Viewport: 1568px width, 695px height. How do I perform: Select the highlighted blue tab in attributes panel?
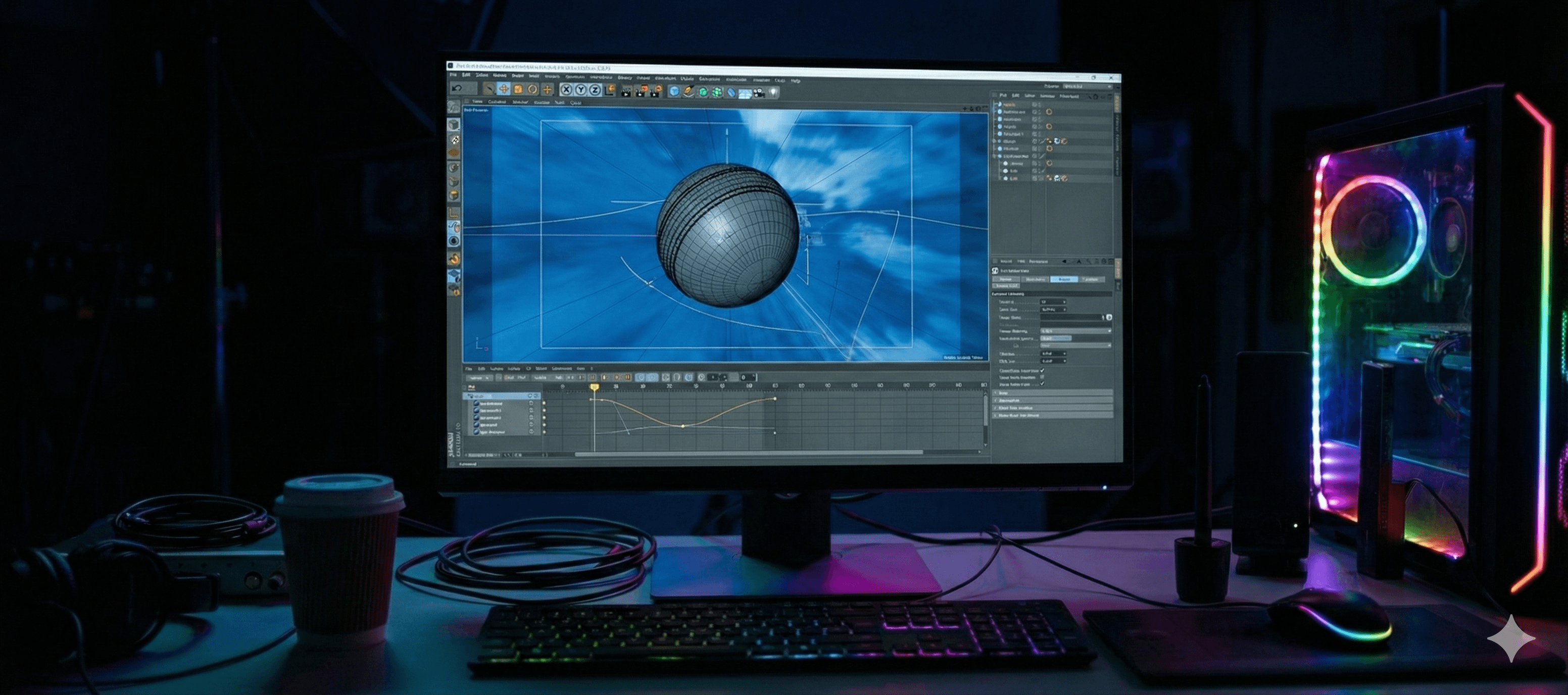(1064, 279)
